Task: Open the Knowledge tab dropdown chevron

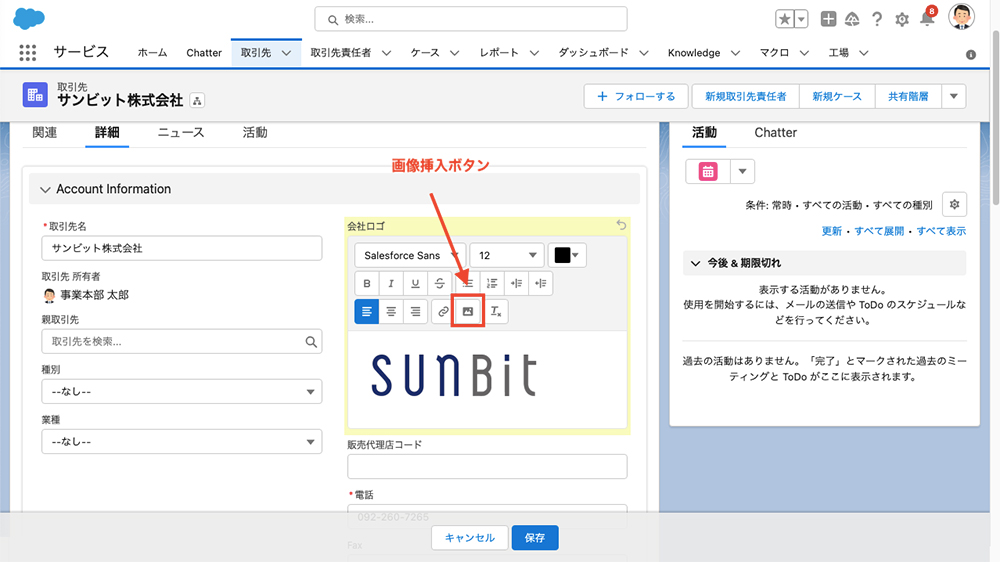Action: (x=735, y=53)
